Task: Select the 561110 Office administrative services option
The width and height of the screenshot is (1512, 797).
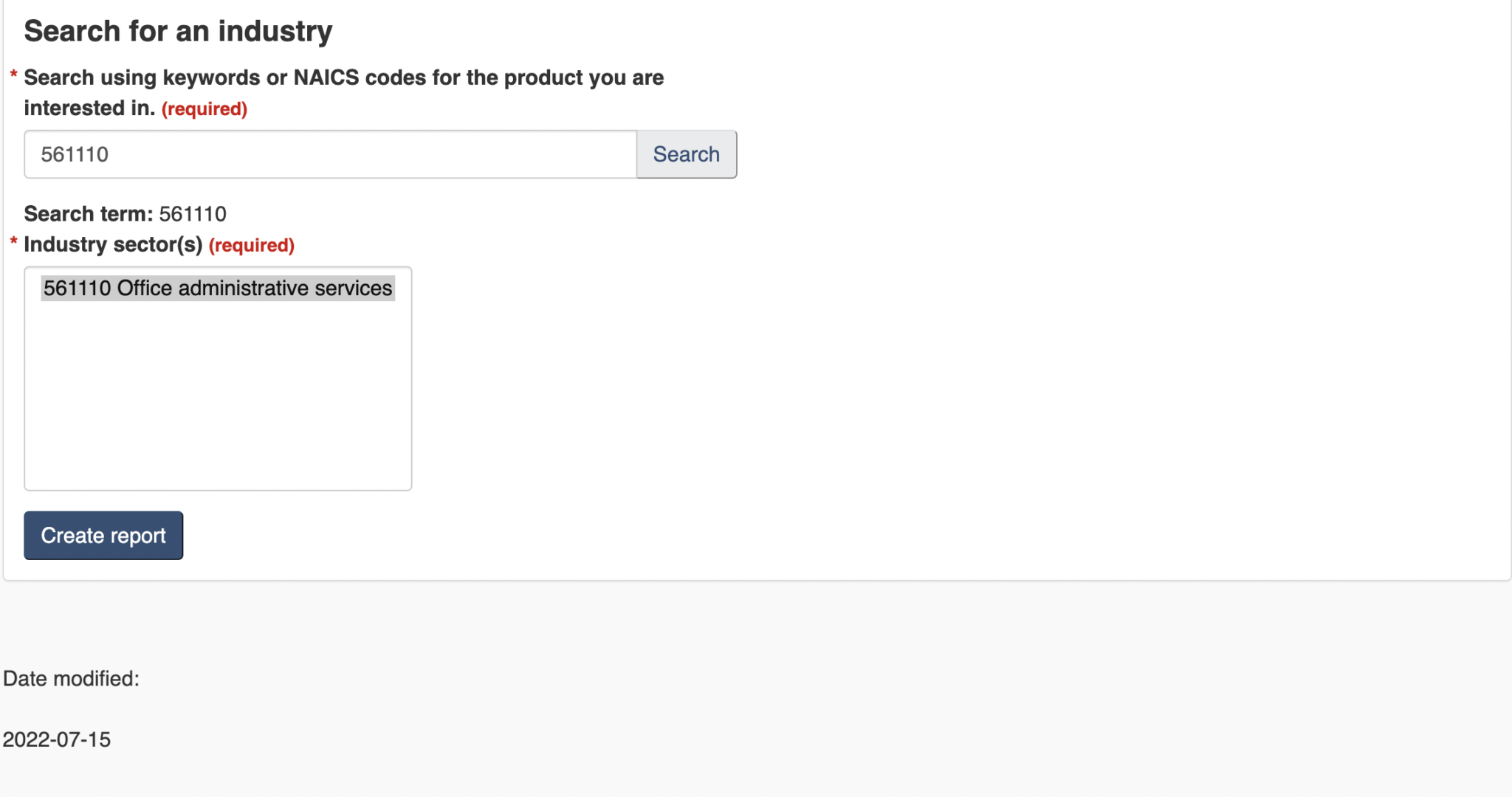Action: click(x=218, y=288)
